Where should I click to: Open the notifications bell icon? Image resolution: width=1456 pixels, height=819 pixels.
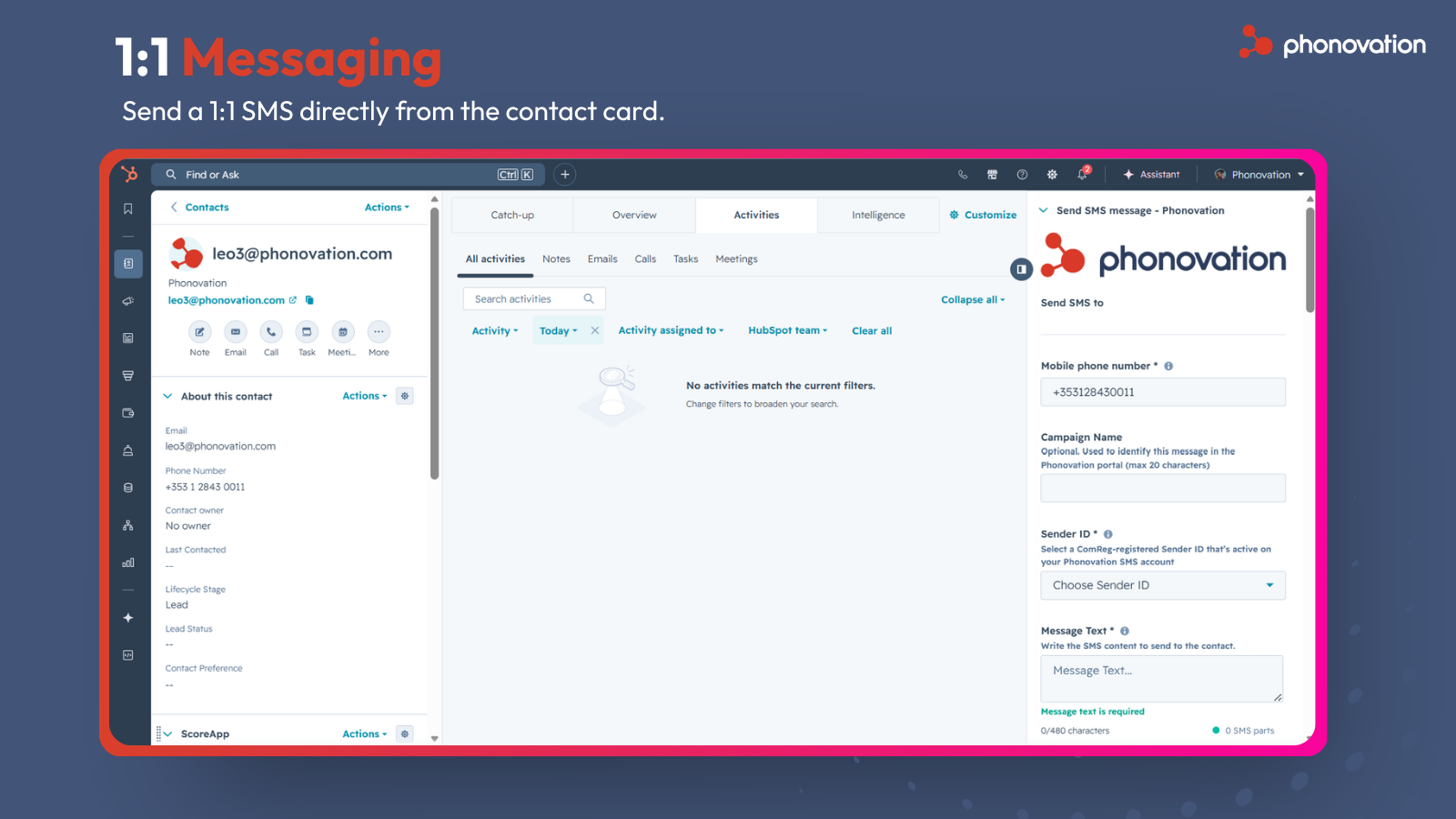point(1082,174)
